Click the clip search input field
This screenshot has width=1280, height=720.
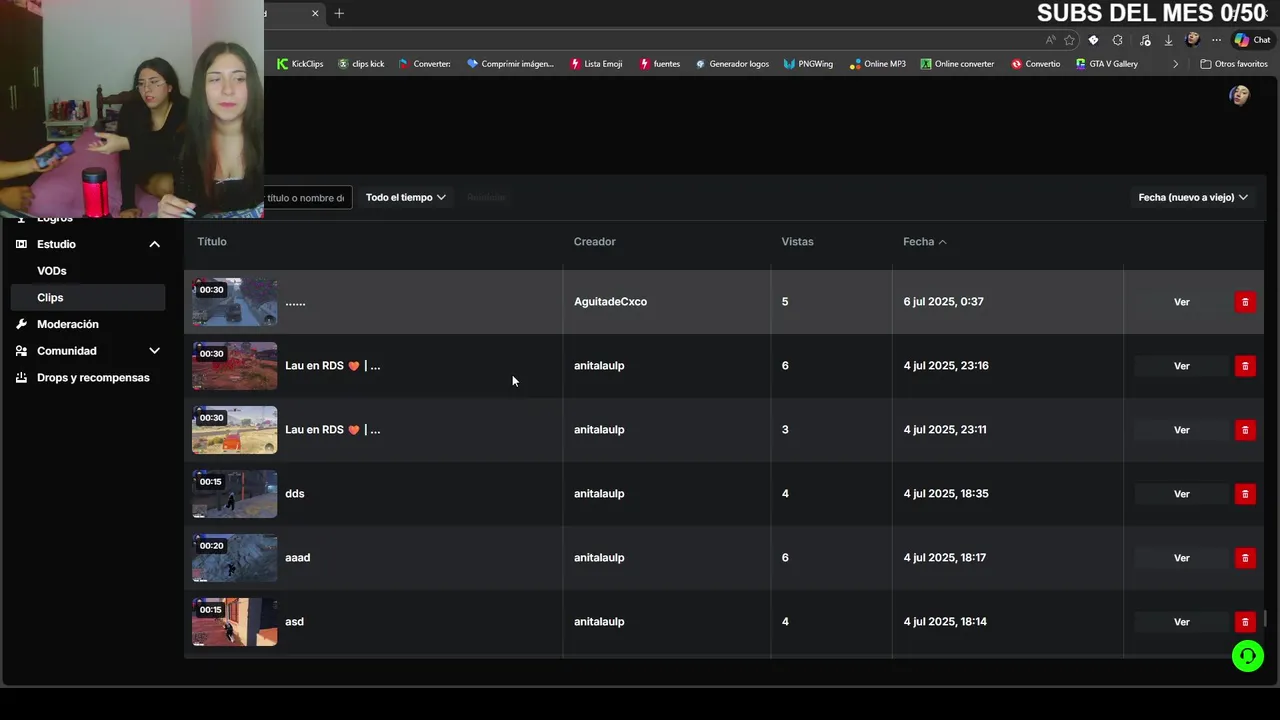point(306,198)
